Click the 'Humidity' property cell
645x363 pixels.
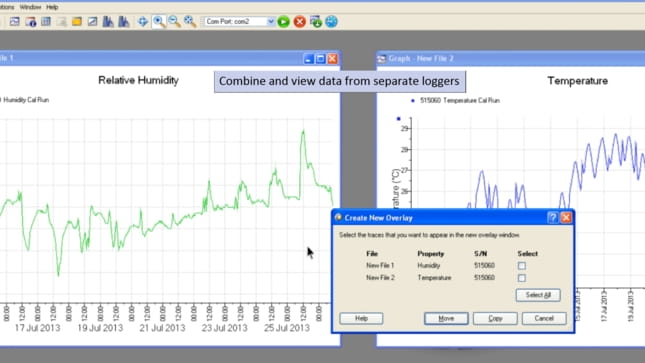coord(429,266)
